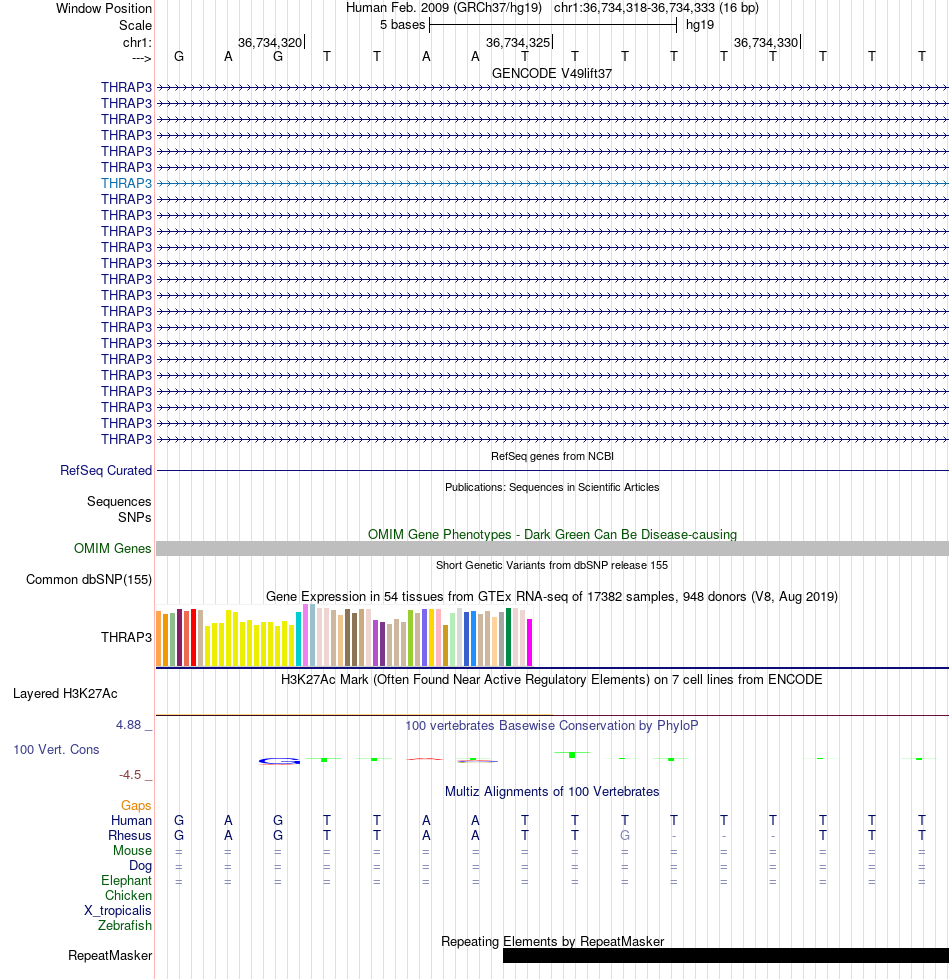Click position marker 36,734,330

[x=766, y=42]
